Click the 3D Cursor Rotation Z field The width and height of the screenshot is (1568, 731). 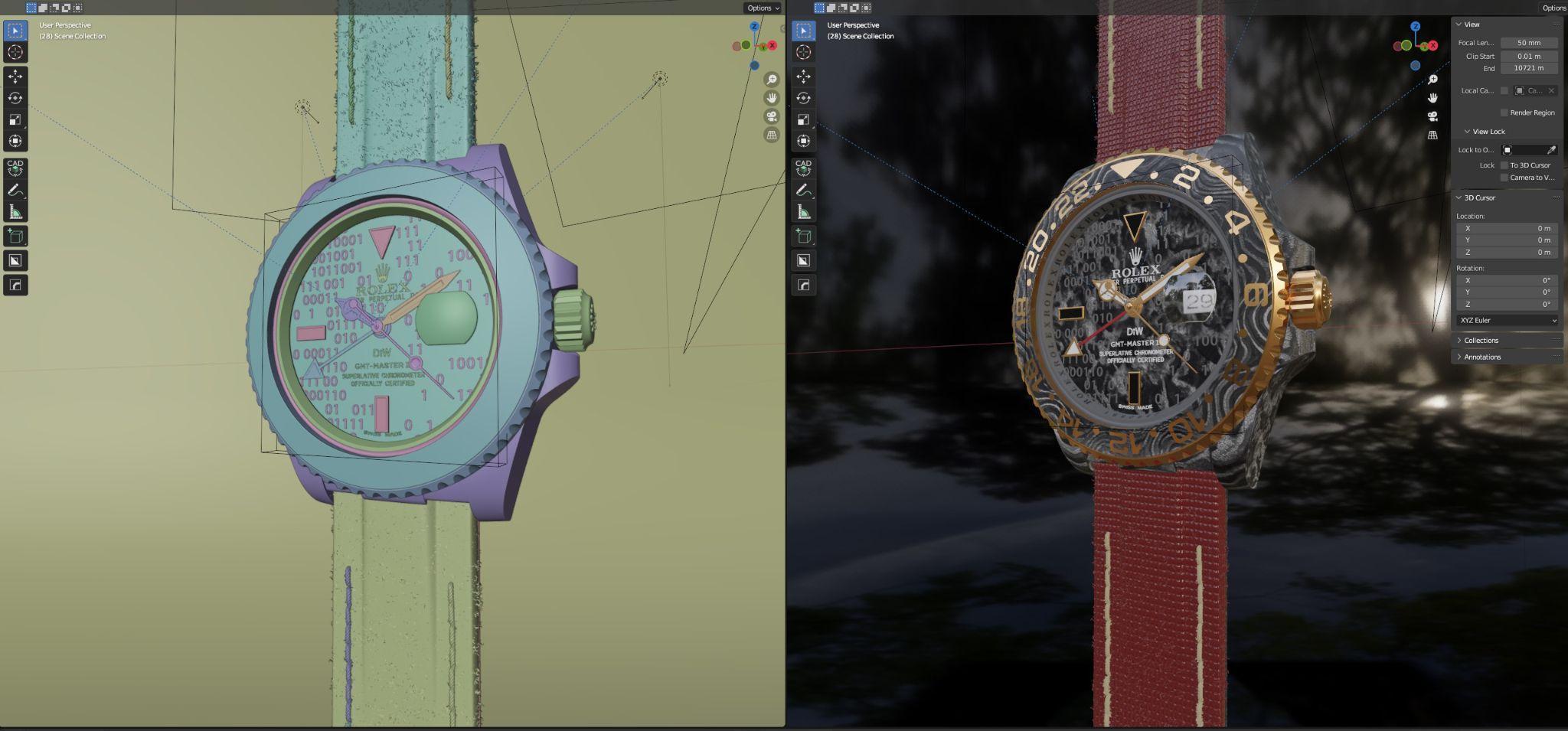click(x=1508, y=305)
